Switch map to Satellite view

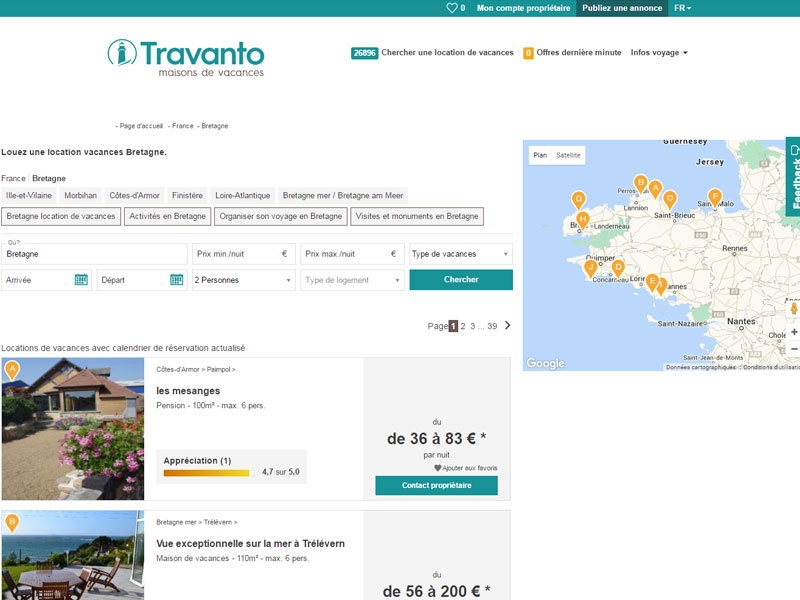click(568, 155)
